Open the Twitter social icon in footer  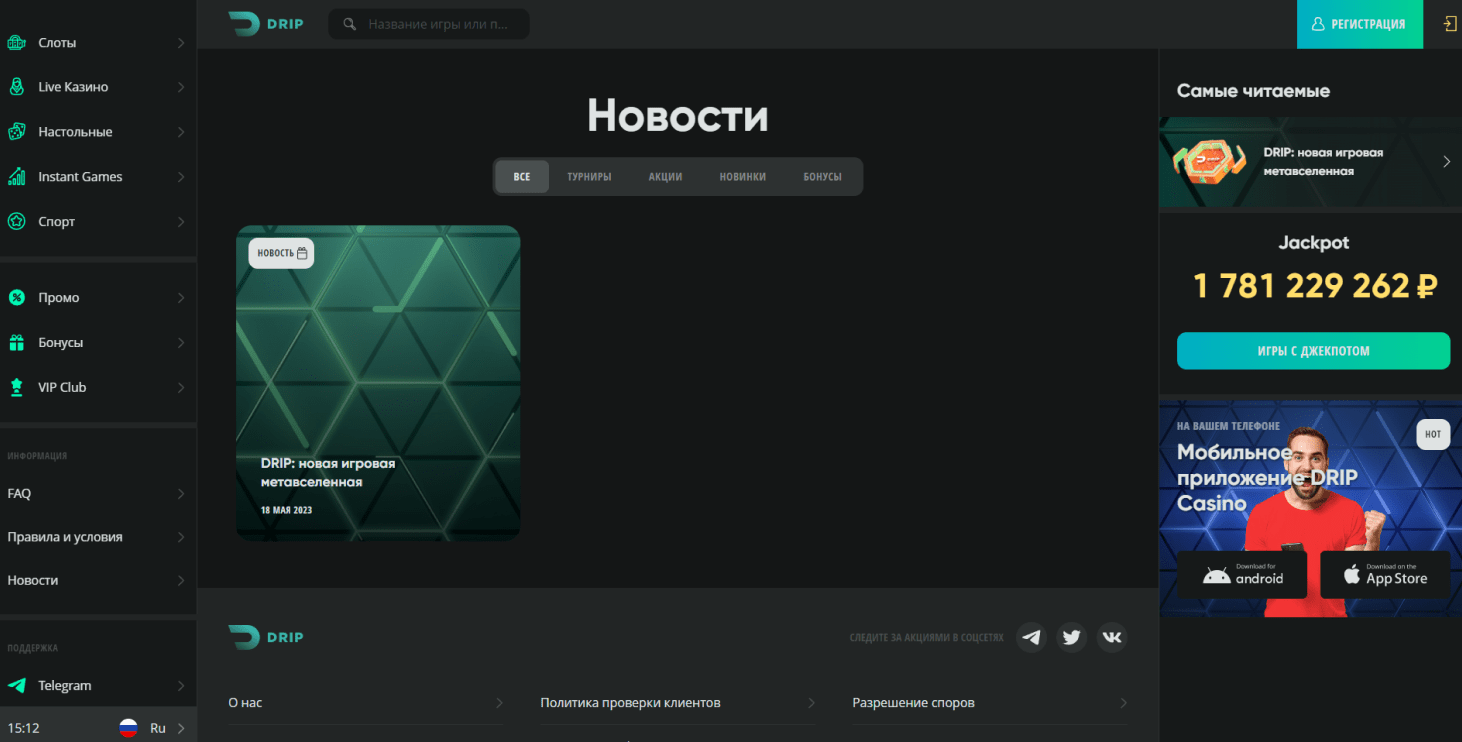[x=1072, y=637]
